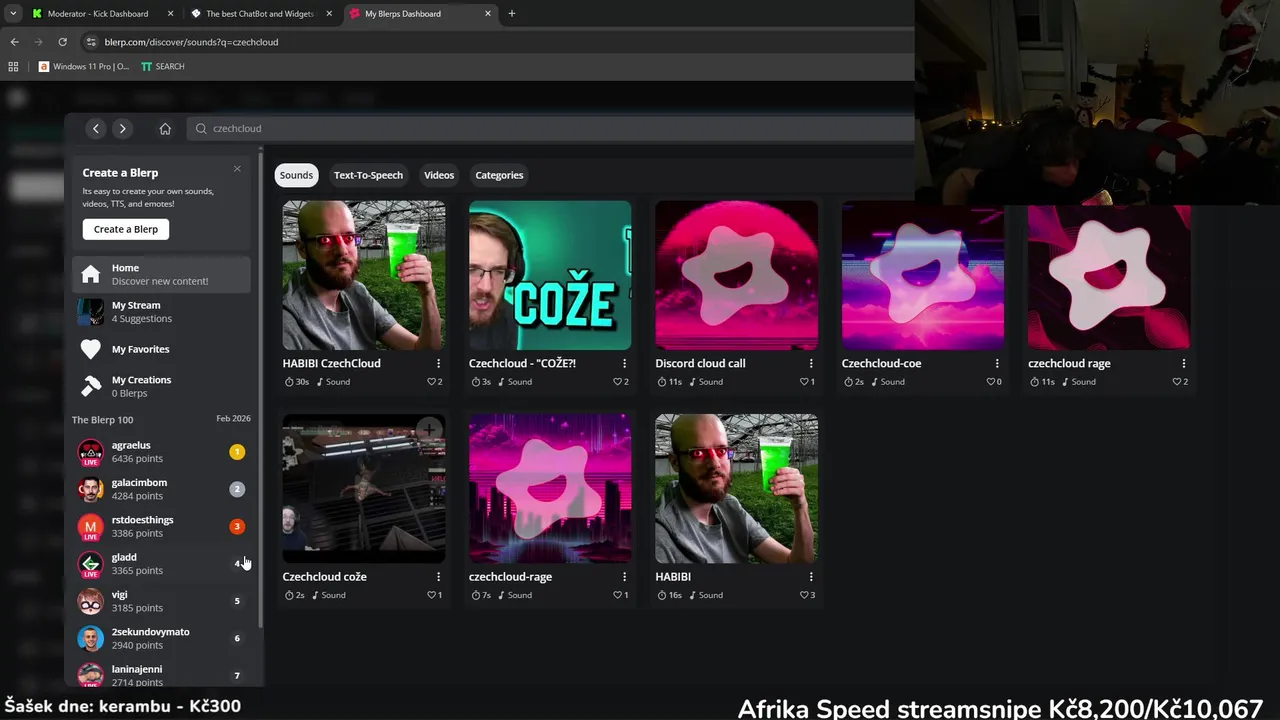Open rstdoesthings leaderboard entry
The image size is (1280, 720).
(161, 526)
